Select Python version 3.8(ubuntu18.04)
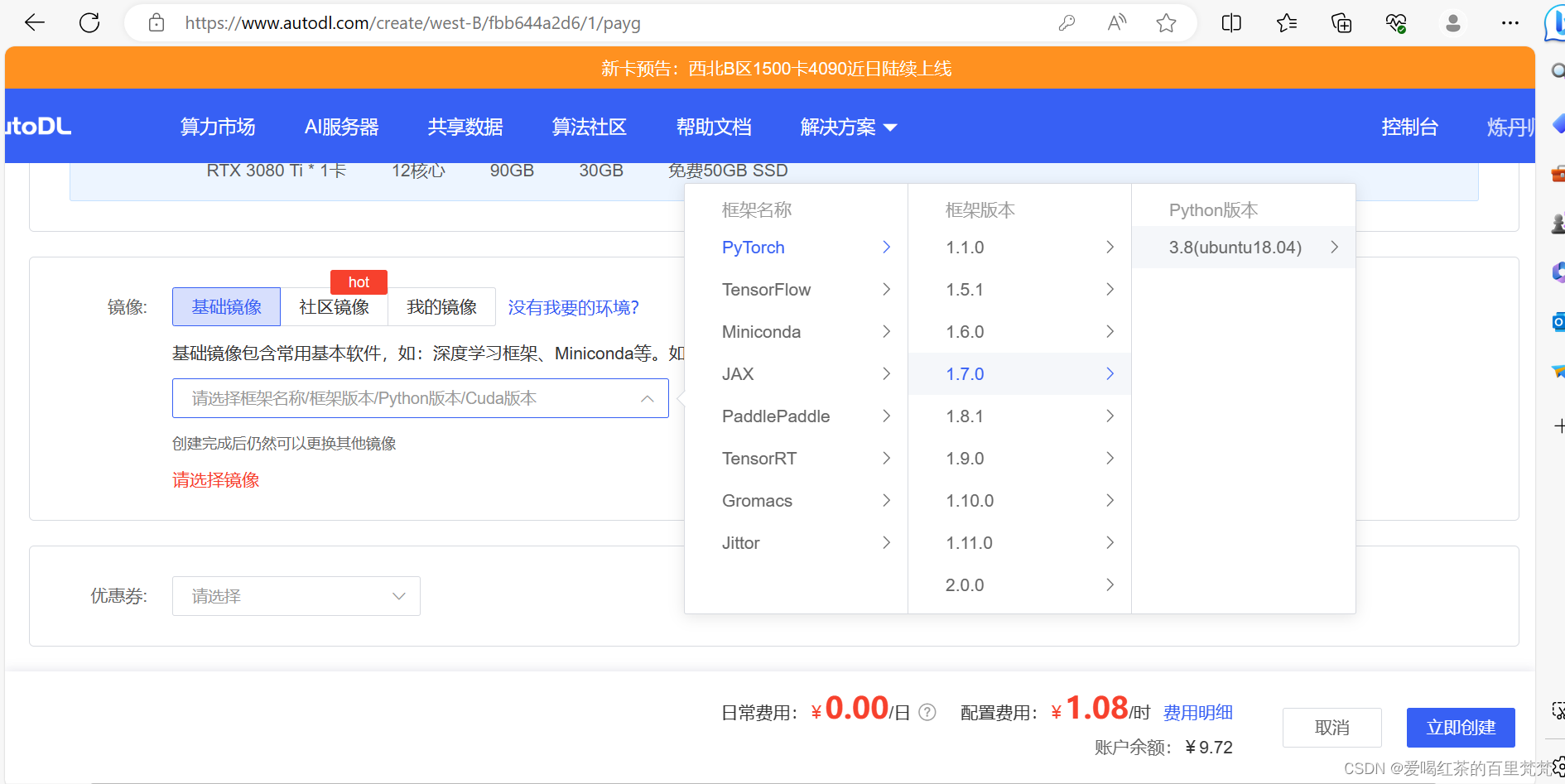 1244,248
